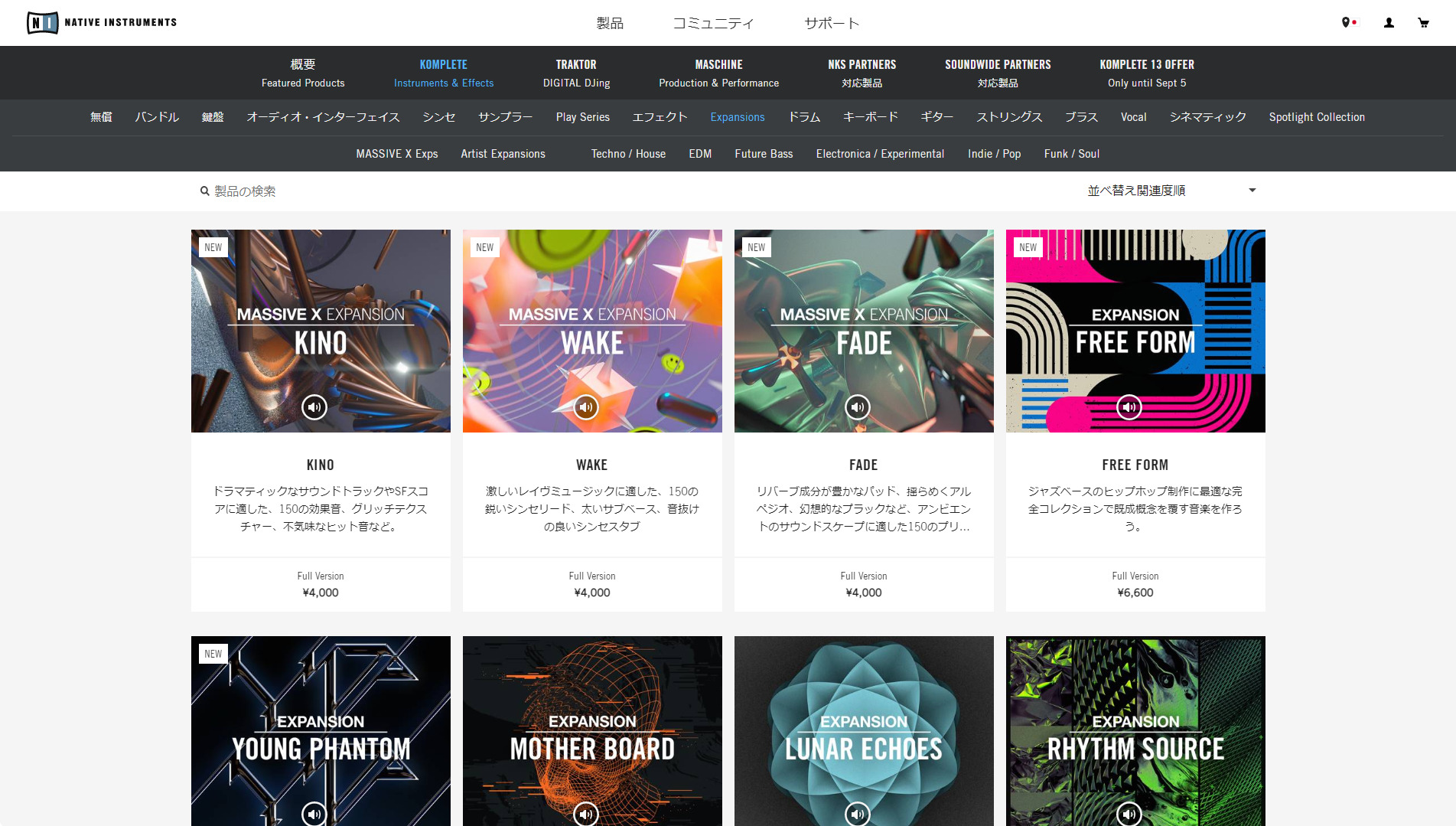Play the FADE audio preview
This screenshot has width=1456, height=826.
858,407
